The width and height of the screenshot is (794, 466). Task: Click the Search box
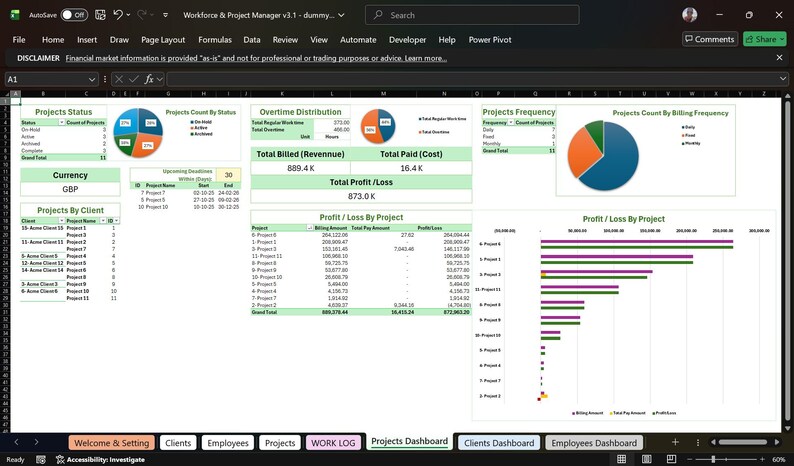[472, 15]
